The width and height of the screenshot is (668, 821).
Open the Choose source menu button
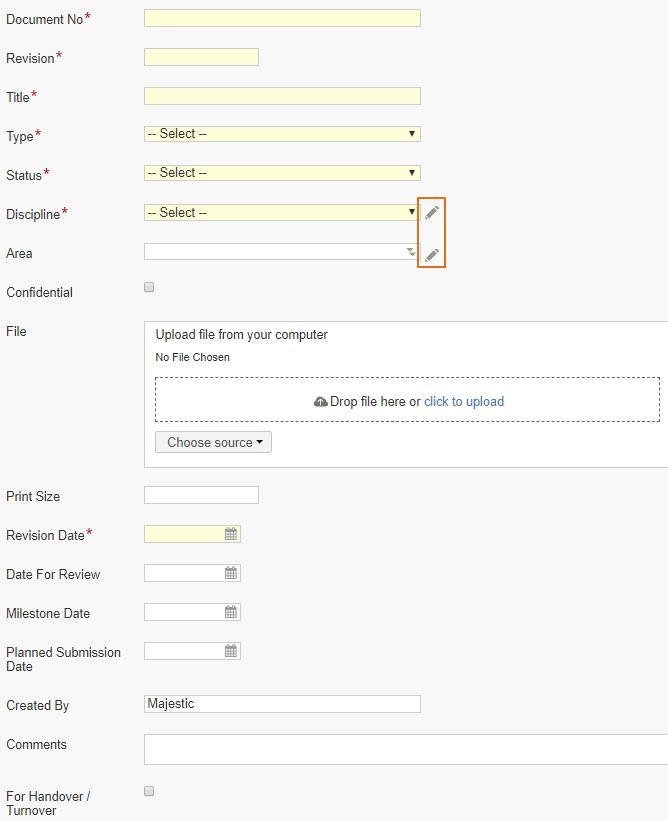[x=214, y=442]
